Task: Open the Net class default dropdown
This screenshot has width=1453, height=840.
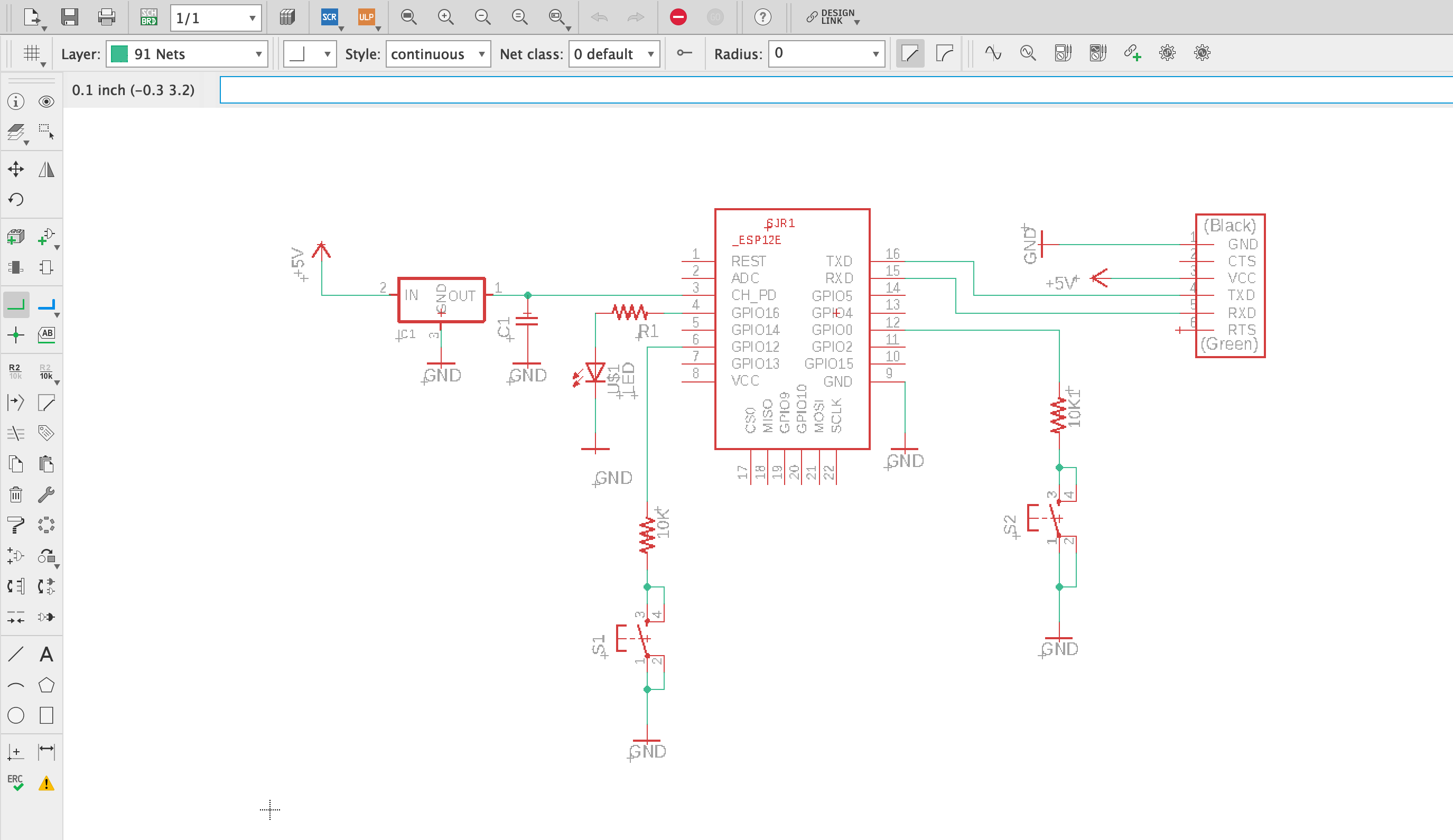Action: tap(614, 54)
